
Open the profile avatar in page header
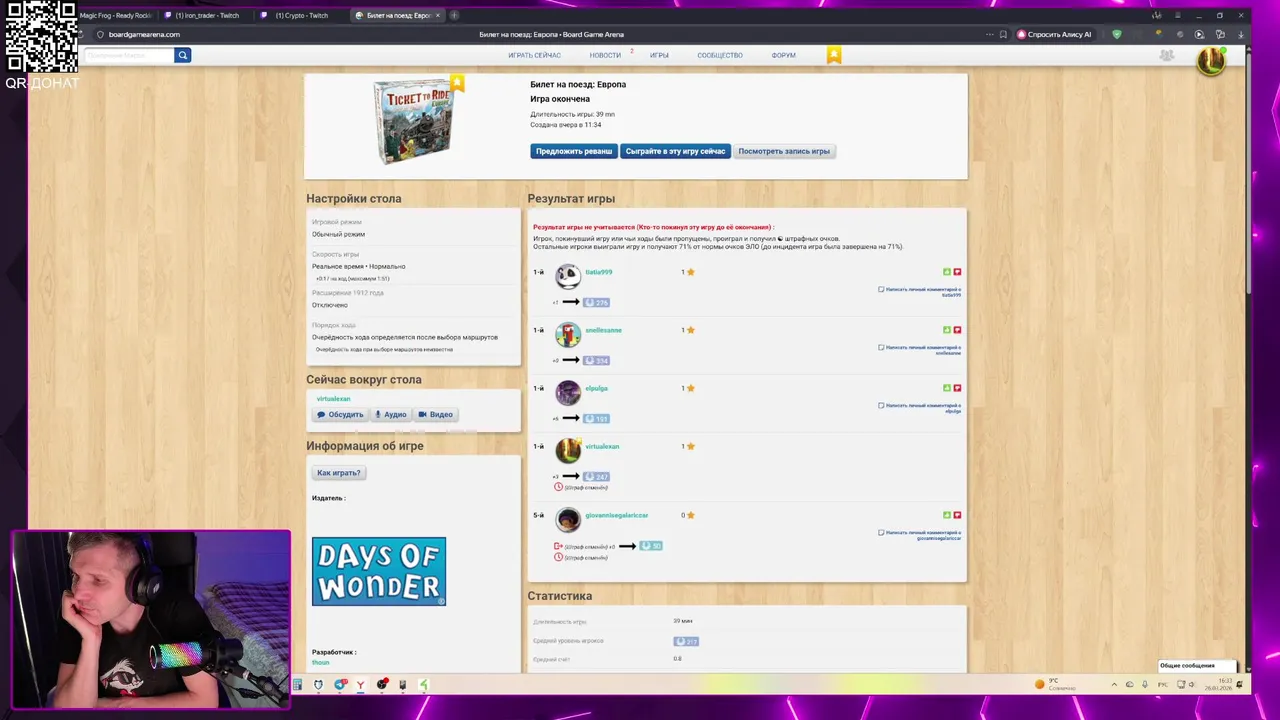(x=1211, y=60)
